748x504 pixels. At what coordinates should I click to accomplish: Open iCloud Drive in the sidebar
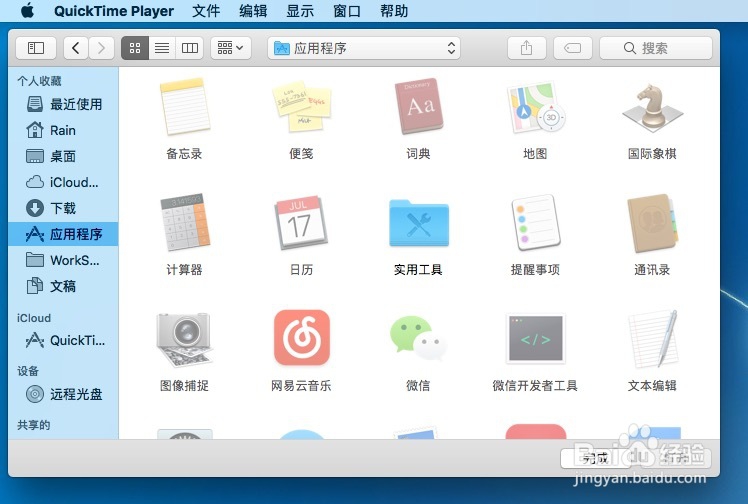pyautogui.click(x=63, y=182)
